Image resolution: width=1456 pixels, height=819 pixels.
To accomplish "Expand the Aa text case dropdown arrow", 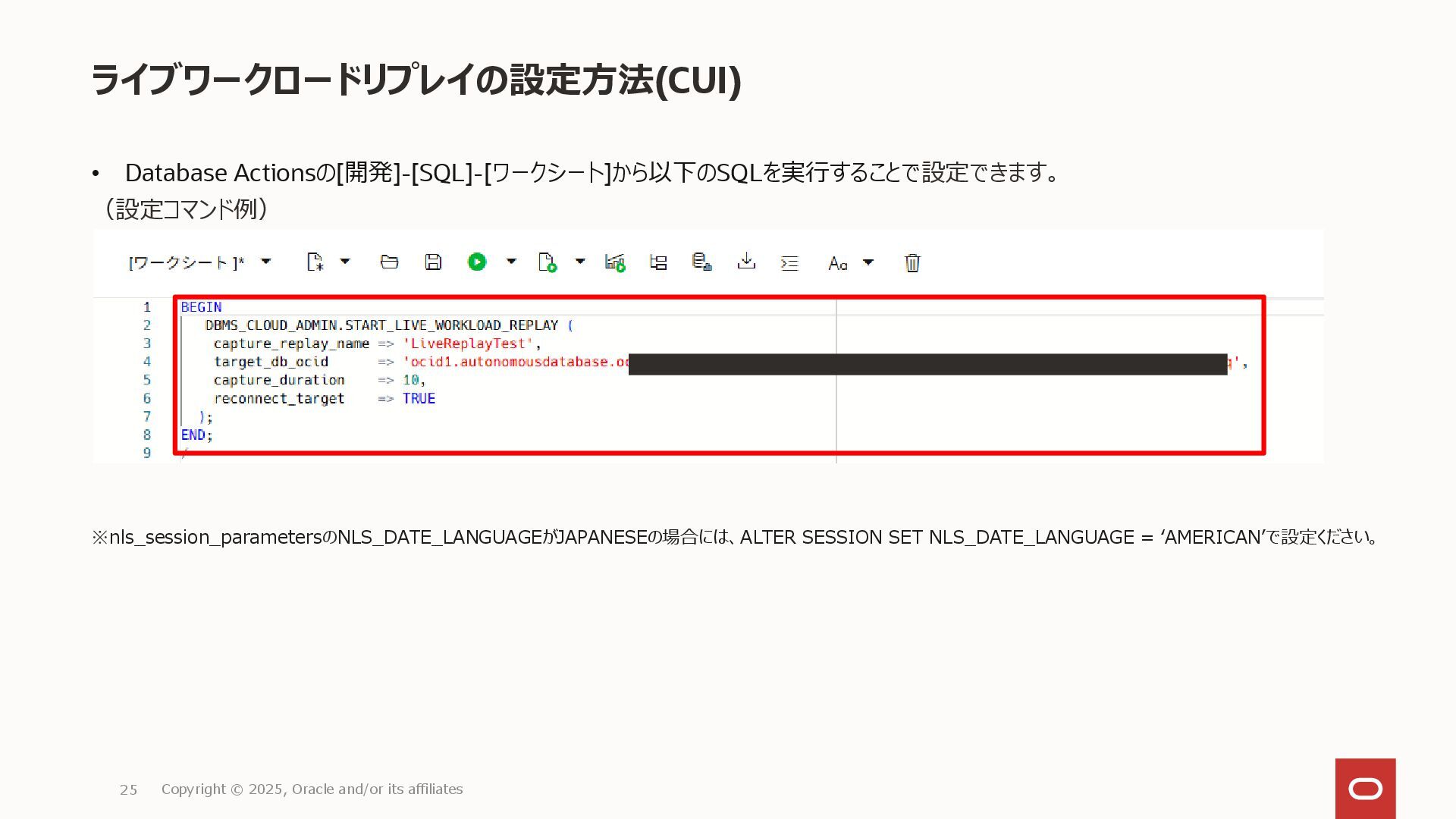I will click(x=868, y=262).
